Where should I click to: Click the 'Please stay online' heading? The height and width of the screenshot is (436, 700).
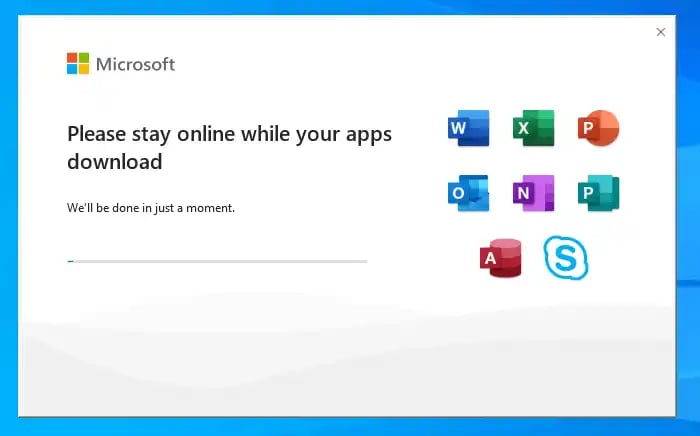tap(229, 147)
